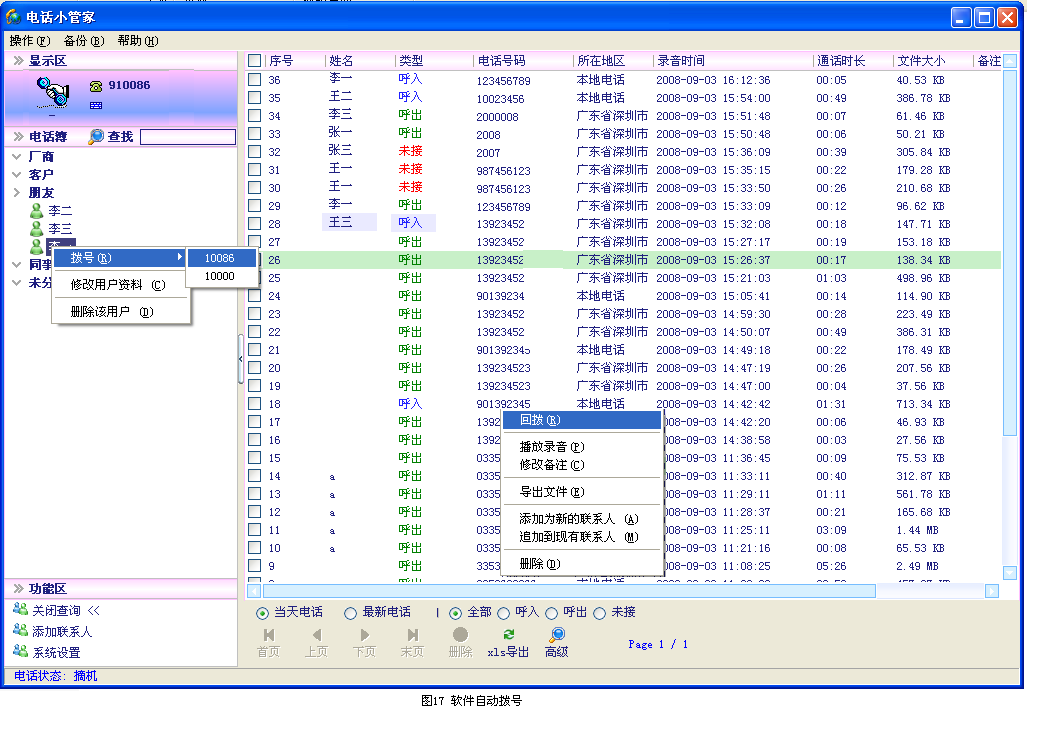Click 关闭查询 link in function panel
The width and height of the screenshot is (1064, 731).
coord(56,610)
